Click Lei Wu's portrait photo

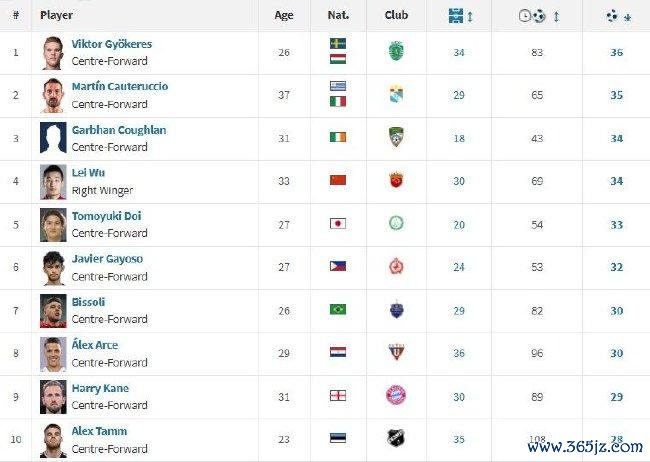[x=53, y=182]
